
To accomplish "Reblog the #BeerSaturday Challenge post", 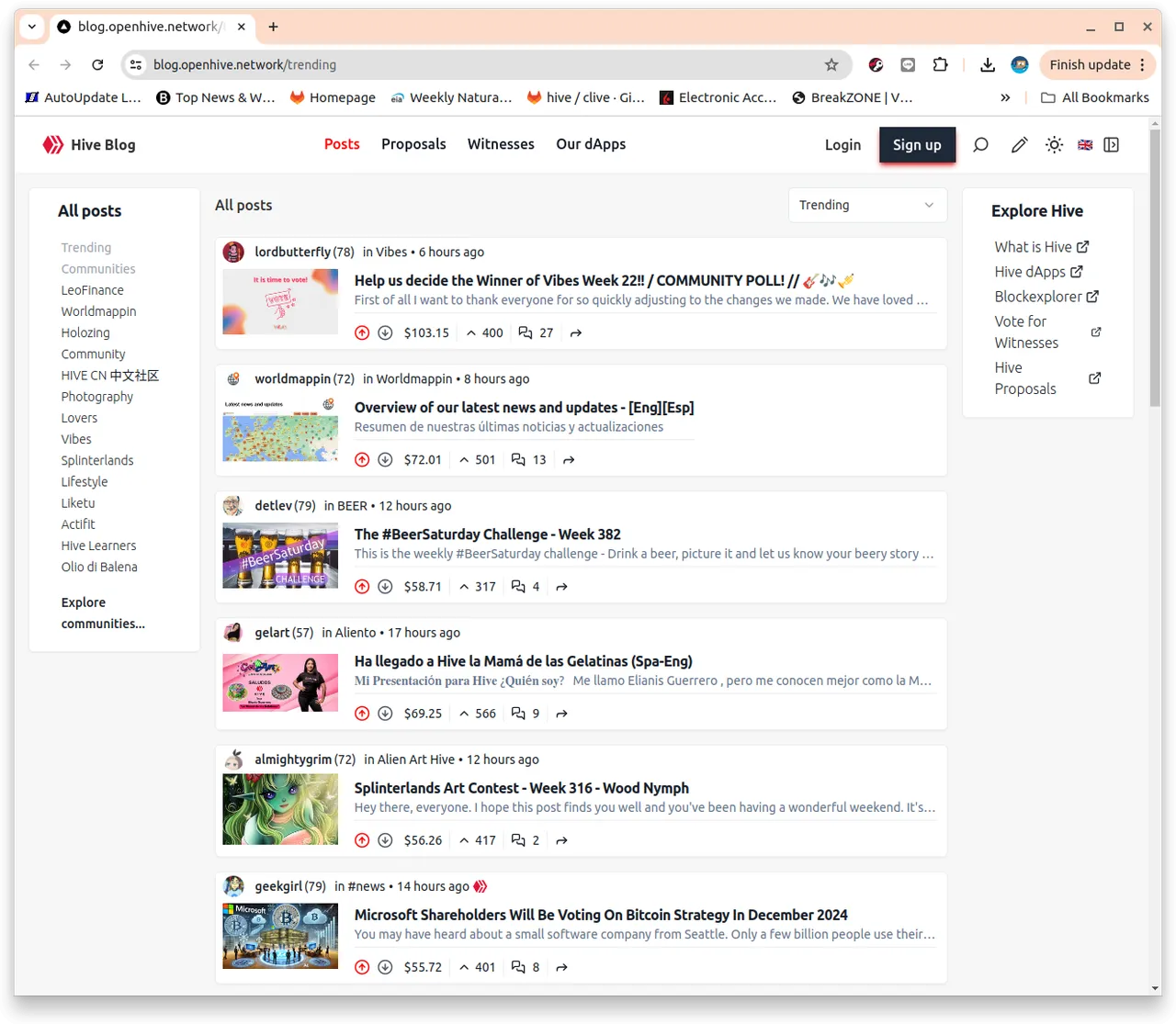I will 561,587.
